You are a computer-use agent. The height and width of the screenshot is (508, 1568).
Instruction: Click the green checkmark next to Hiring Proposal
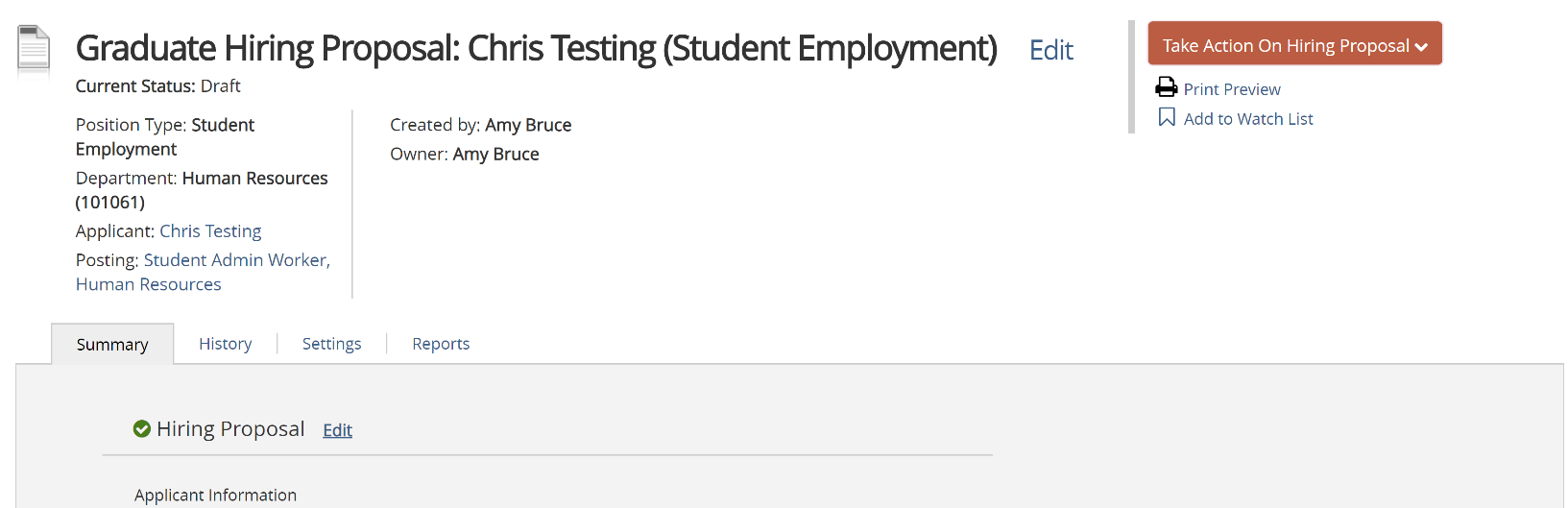[x=142, y=428]
